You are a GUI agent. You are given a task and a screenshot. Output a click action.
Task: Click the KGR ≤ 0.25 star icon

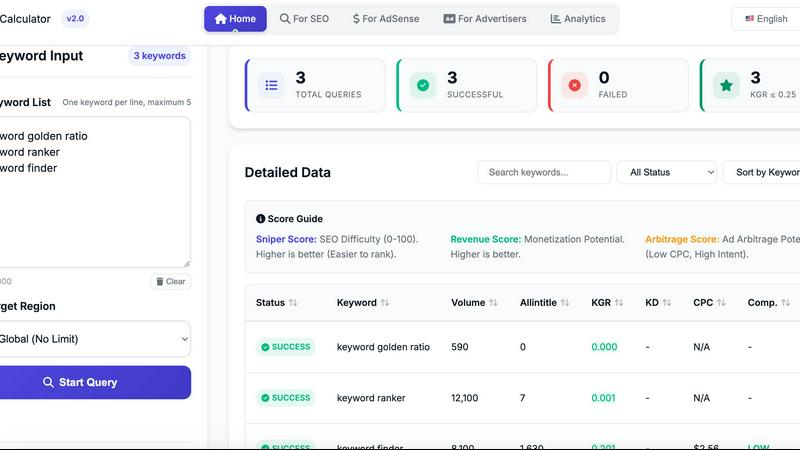point(726,85)
